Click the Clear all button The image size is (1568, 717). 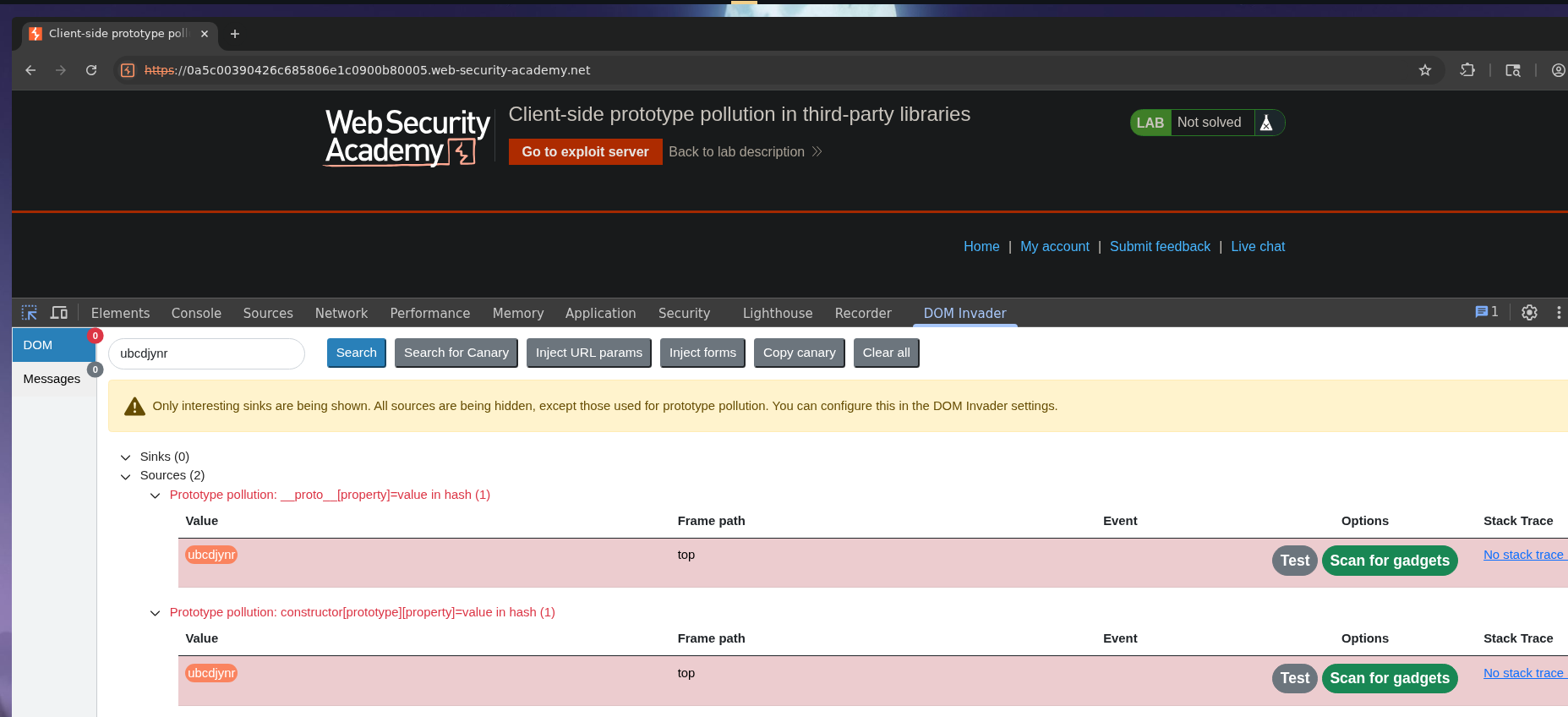pos(887,353)
